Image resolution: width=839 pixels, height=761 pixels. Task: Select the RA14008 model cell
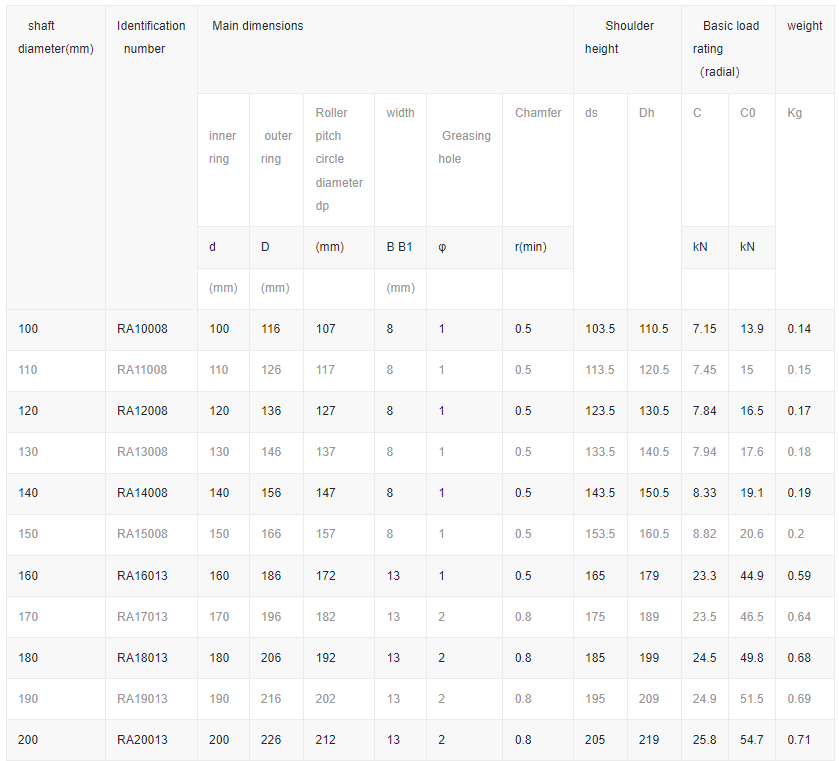pyautogui.click(x=142, y=493)
